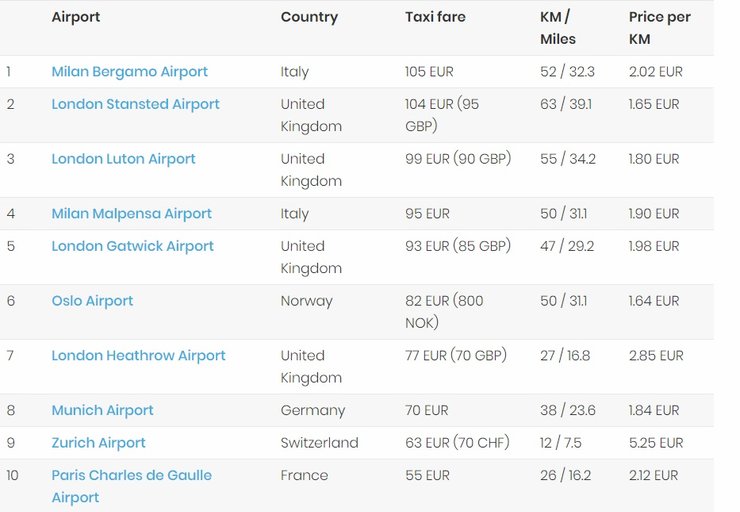The width and height of the screenshot is (740, 512).
Task: Click the Price per KM column header
Action: coord(659,28)
